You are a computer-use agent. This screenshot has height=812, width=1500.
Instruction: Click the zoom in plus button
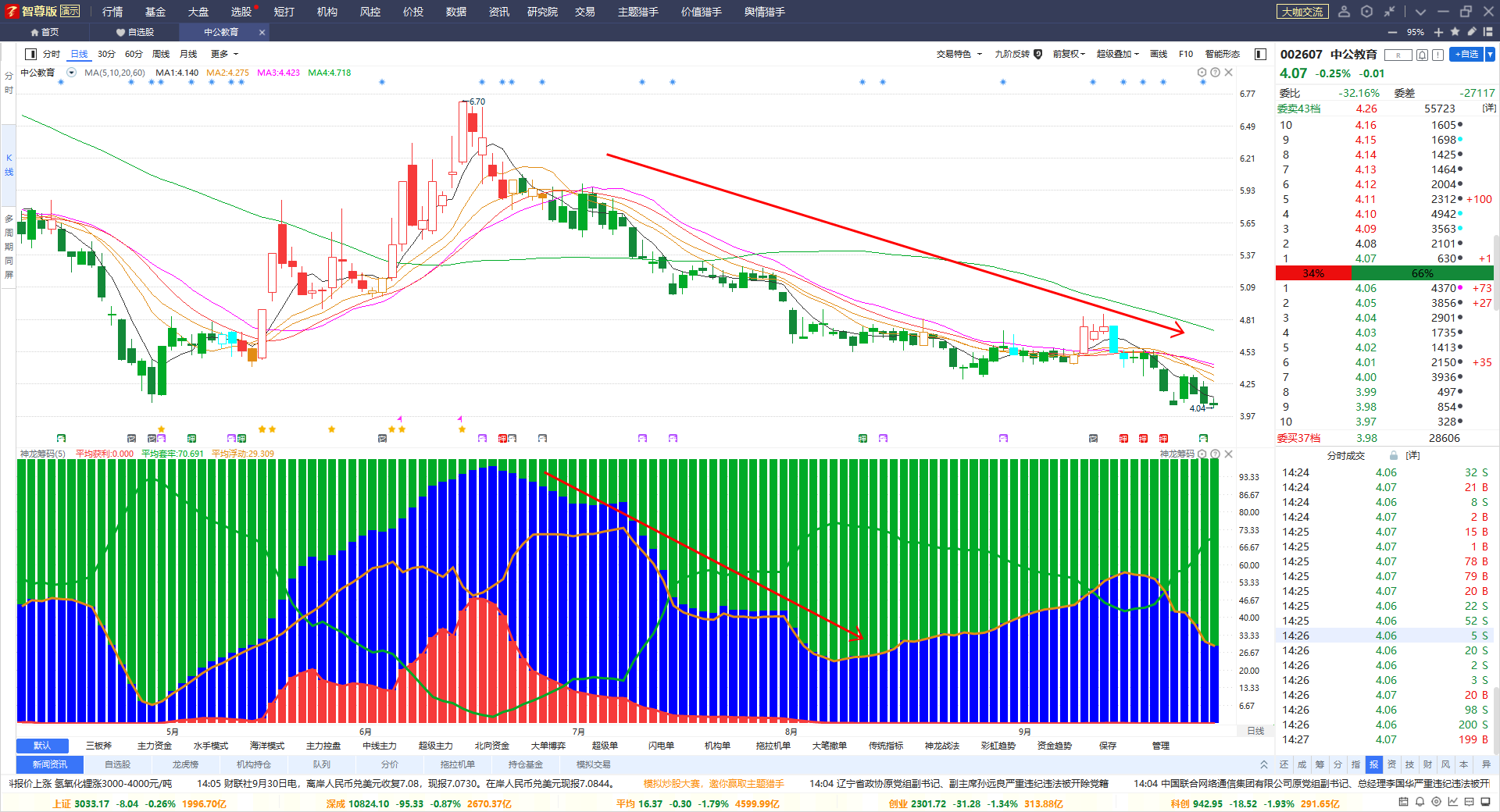1438,32
